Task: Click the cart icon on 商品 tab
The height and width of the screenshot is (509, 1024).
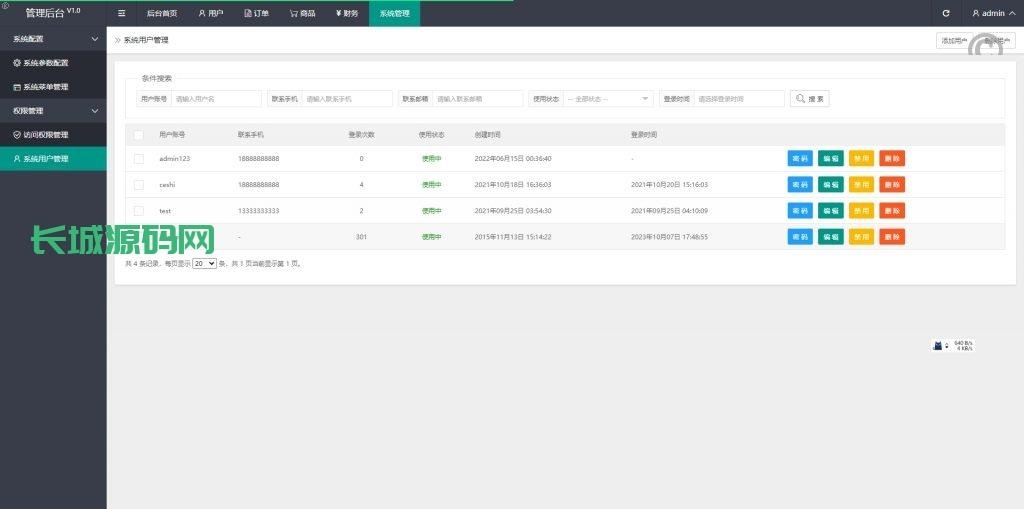Action: click(x=294, y=13)
